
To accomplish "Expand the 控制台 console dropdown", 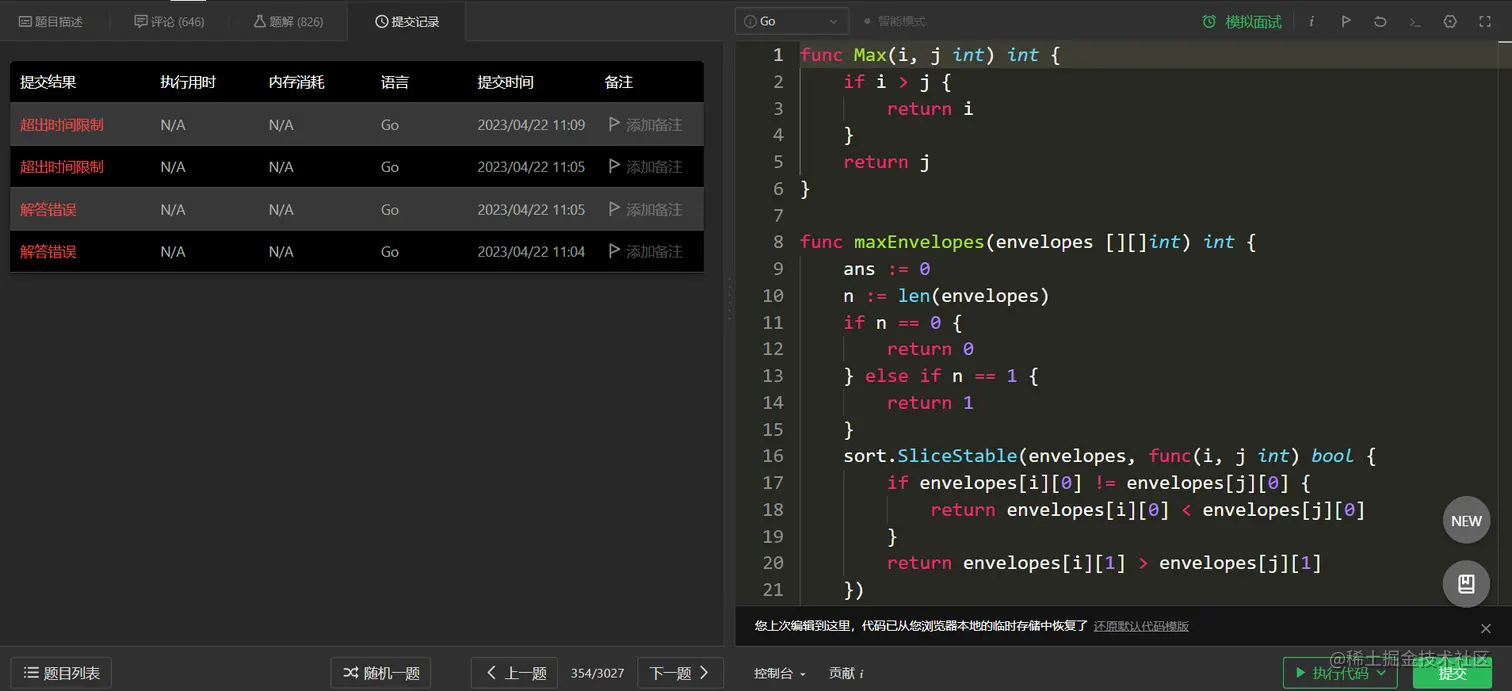I will pos(779,673).
